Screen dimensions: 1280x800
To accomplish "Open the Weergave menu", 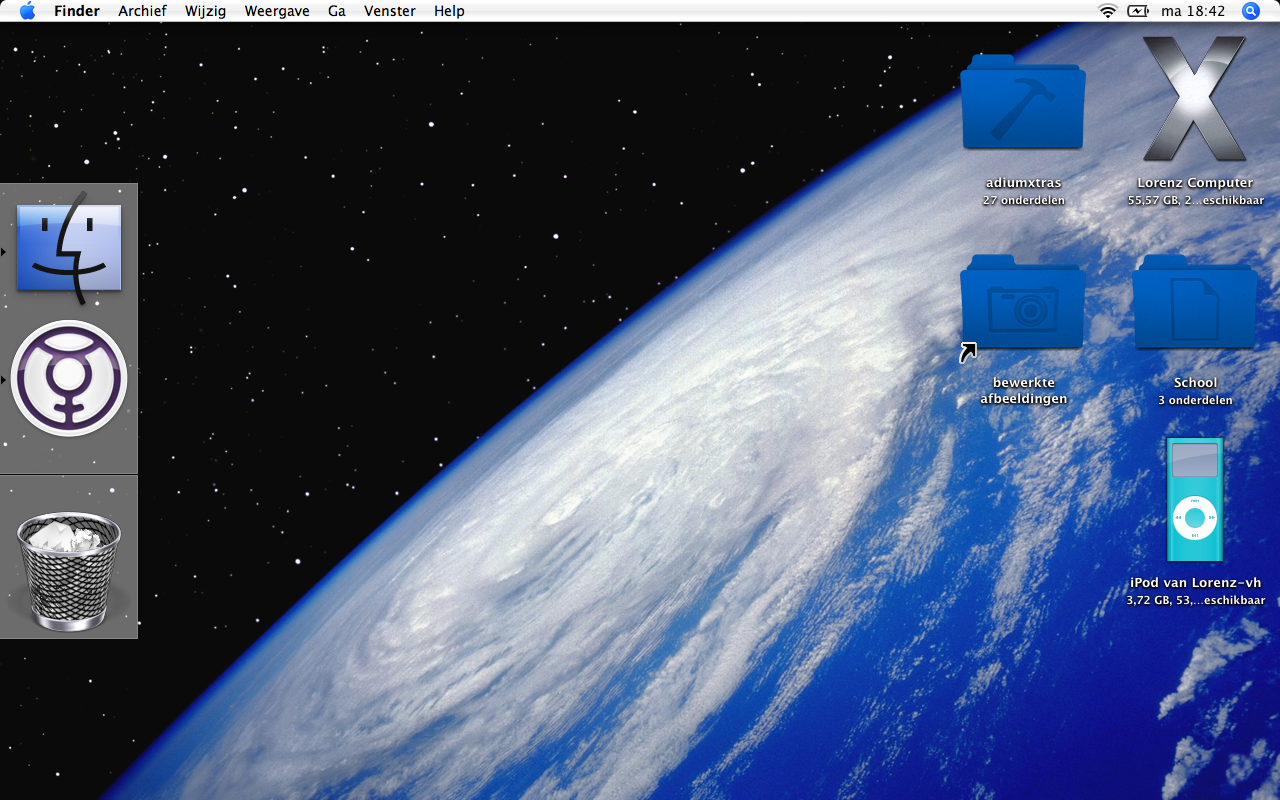I will (277, 11).
